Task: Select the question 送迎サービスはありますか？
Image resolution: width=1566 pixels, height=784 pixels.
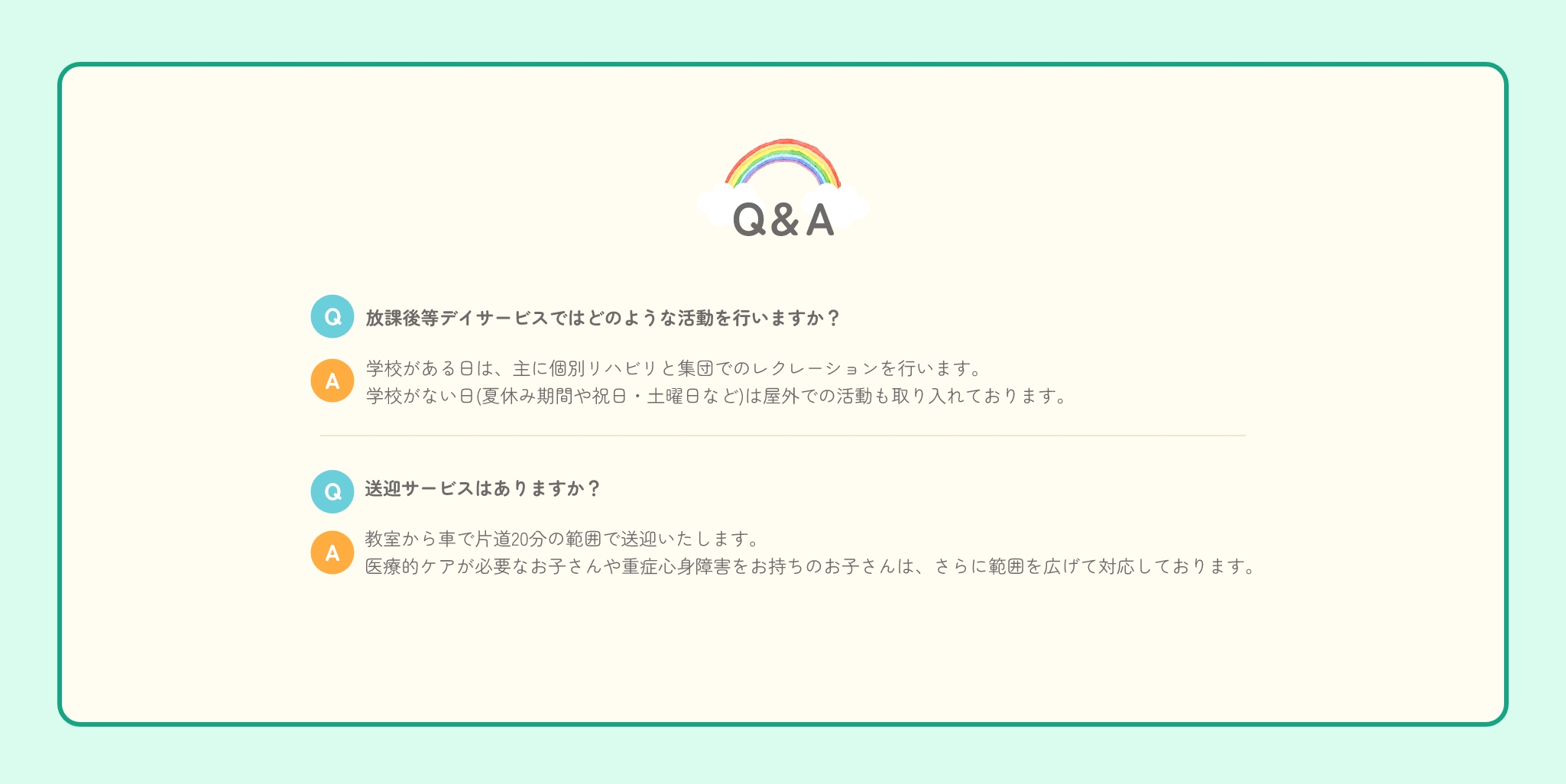Action: point(482,488)
